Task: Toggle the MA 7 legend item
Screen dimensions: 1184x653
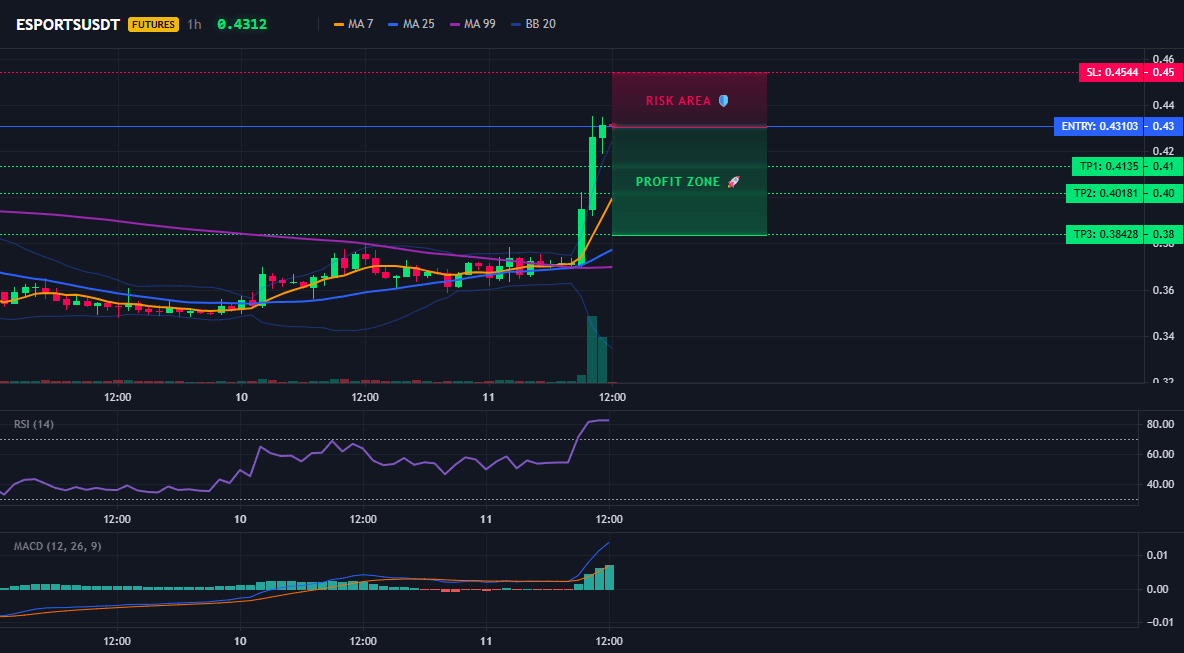Action: pyautogui.click(x=353, y=24)
